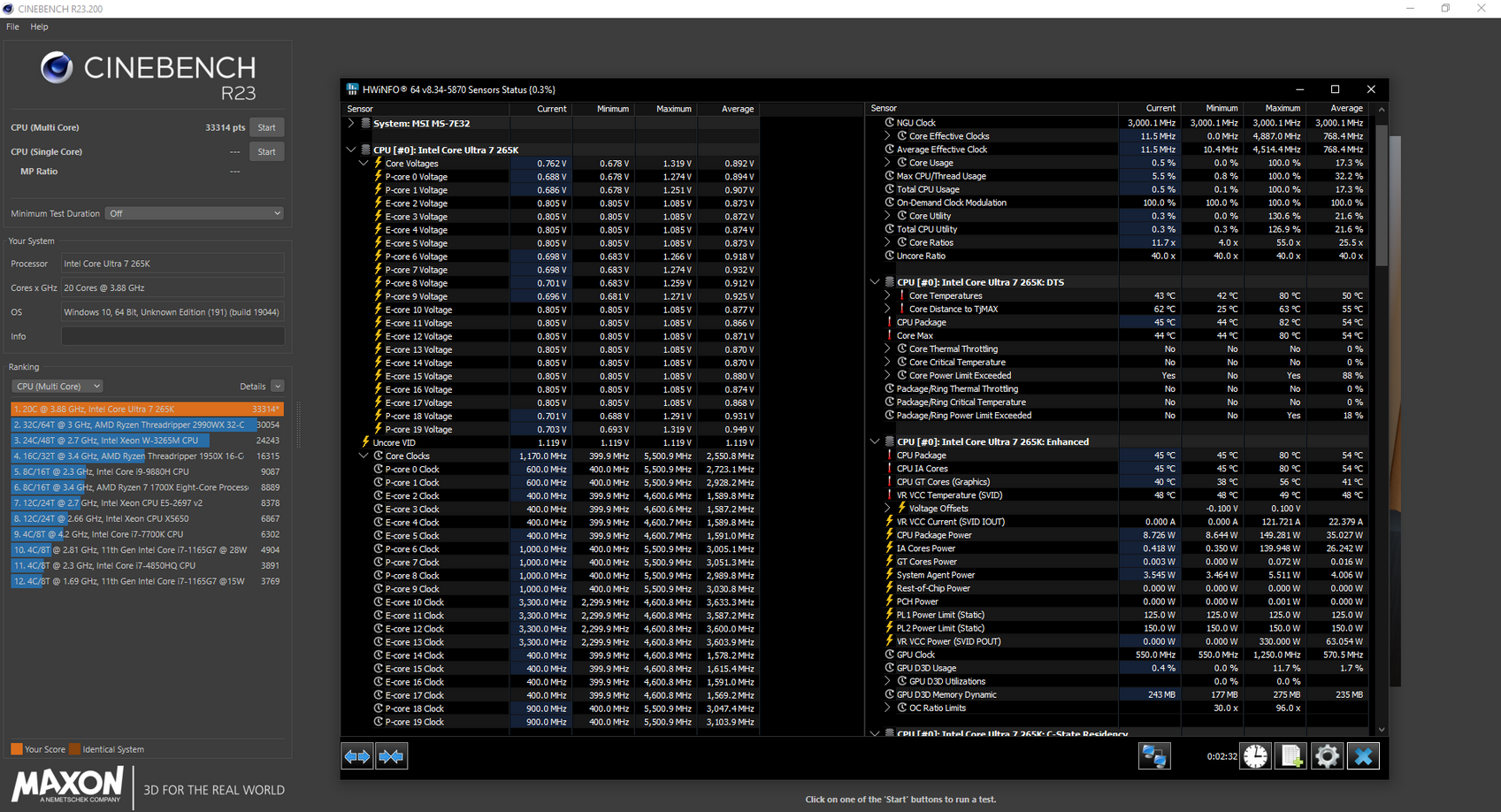Open the CPU (Multi Core) ranking dropdown
1501x812 pixels.
coord(57,387)
